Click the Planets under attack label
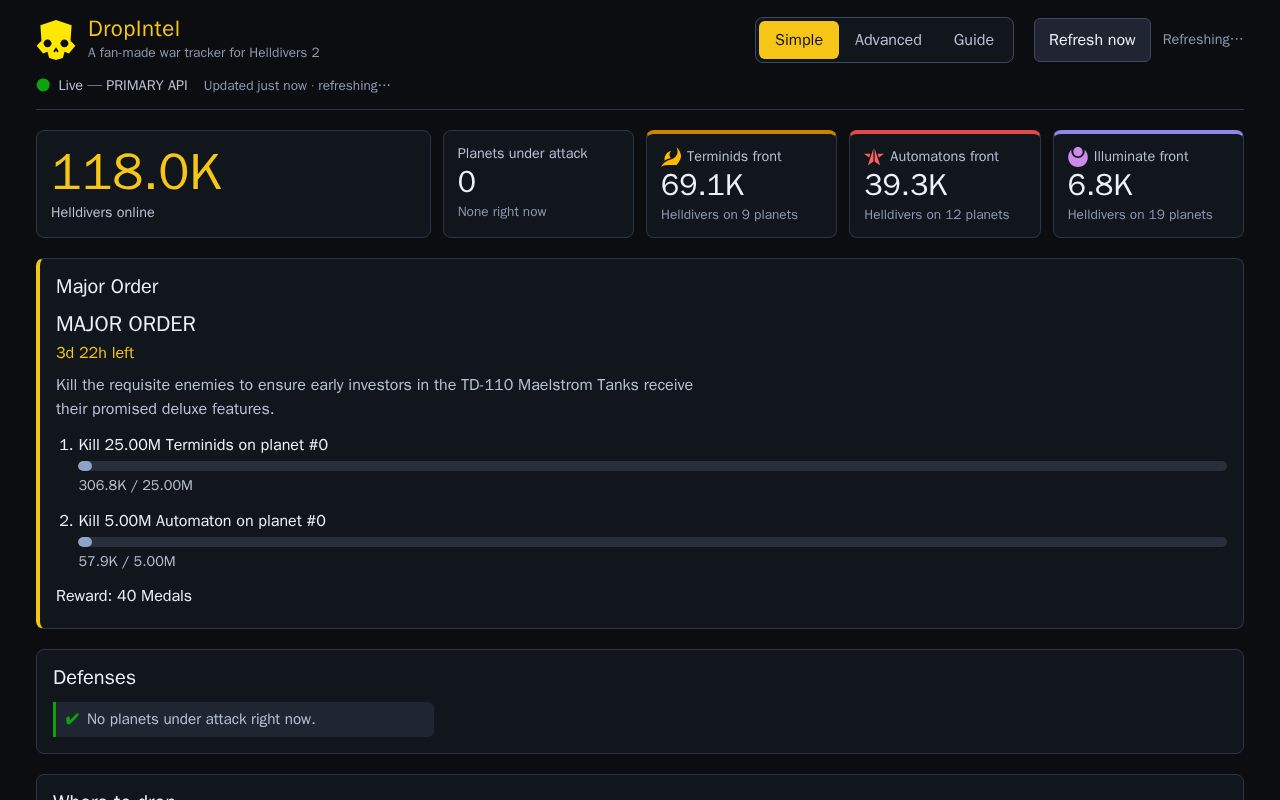1280x800 pixels. 522,153
